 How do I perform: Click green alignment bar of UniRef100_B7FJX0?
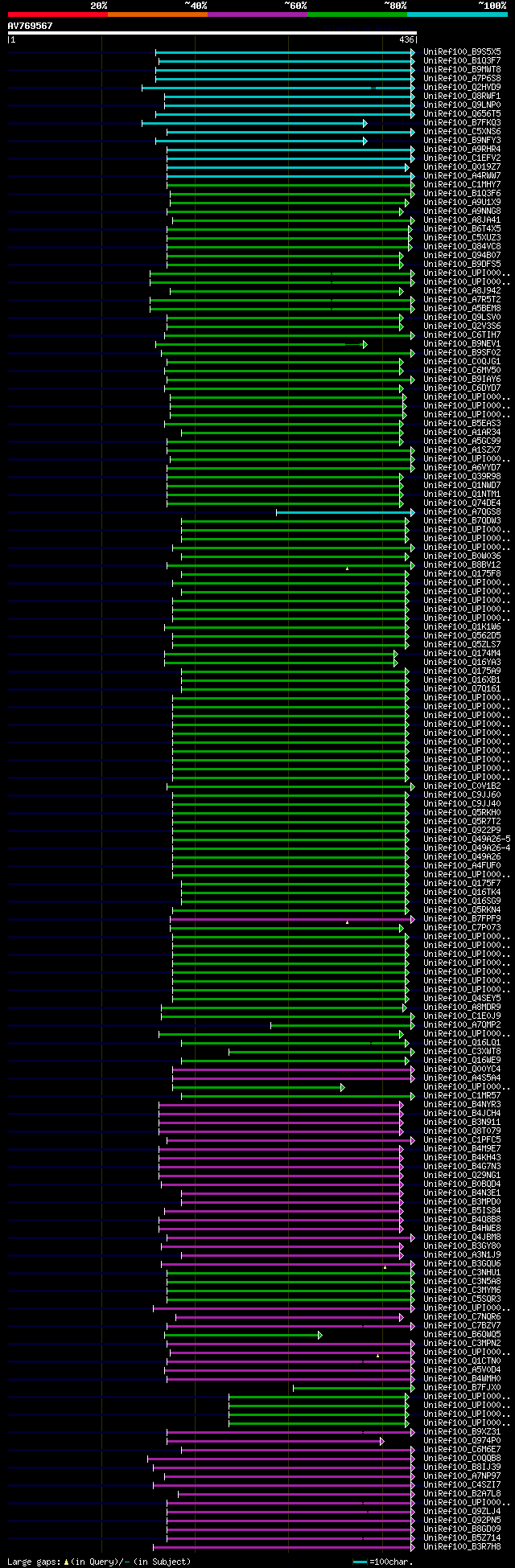[354, 1387]
